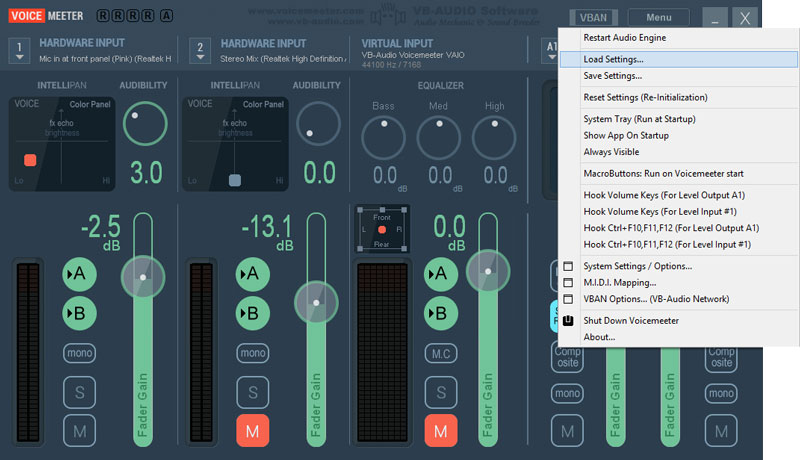The image size is (800, 460).
Task: Select Restart Audio Engine menu entry
Action: (x=624, y=38)
